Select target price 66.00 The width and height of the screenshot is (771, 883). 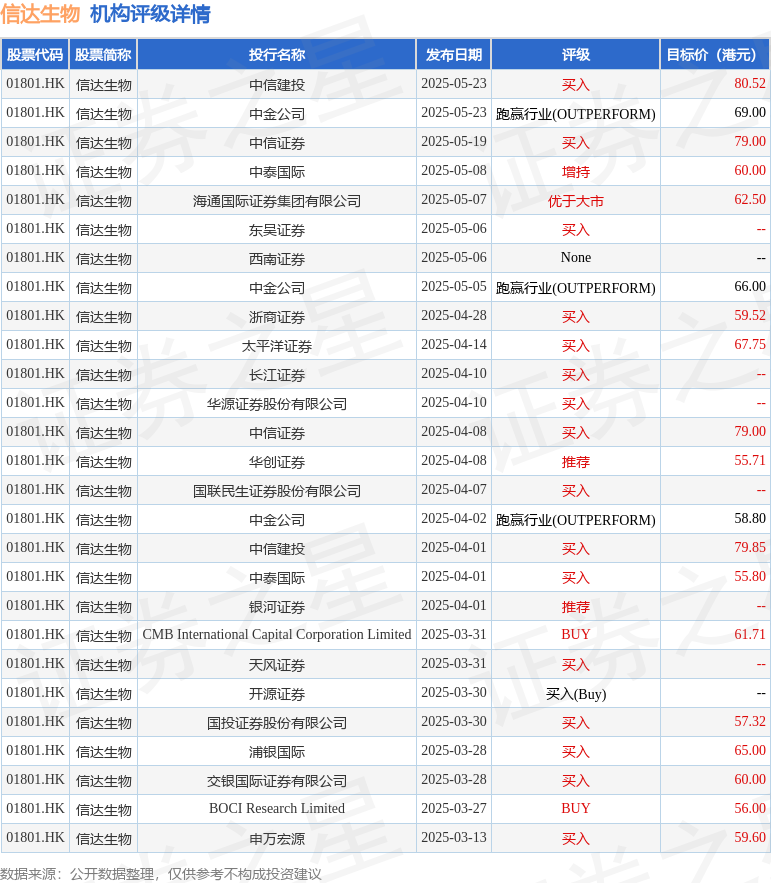[750, 287]
